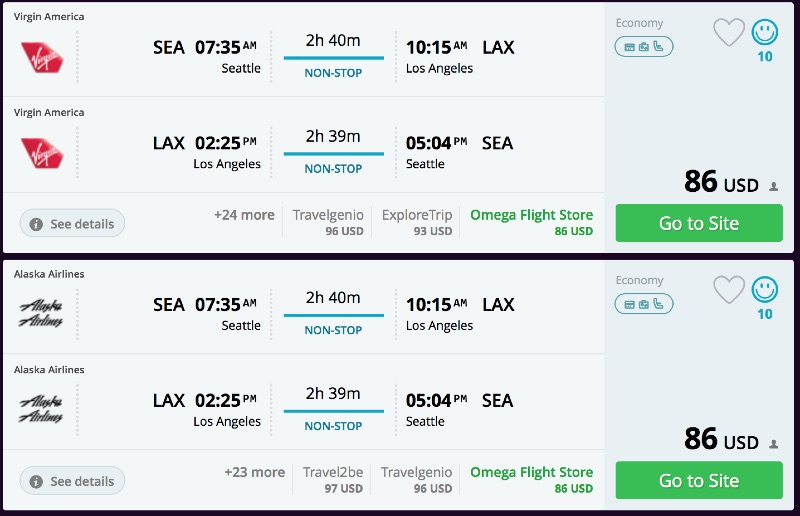
Task: Click the passenger icon beside the Virgin America price
Action: point(773,186)
